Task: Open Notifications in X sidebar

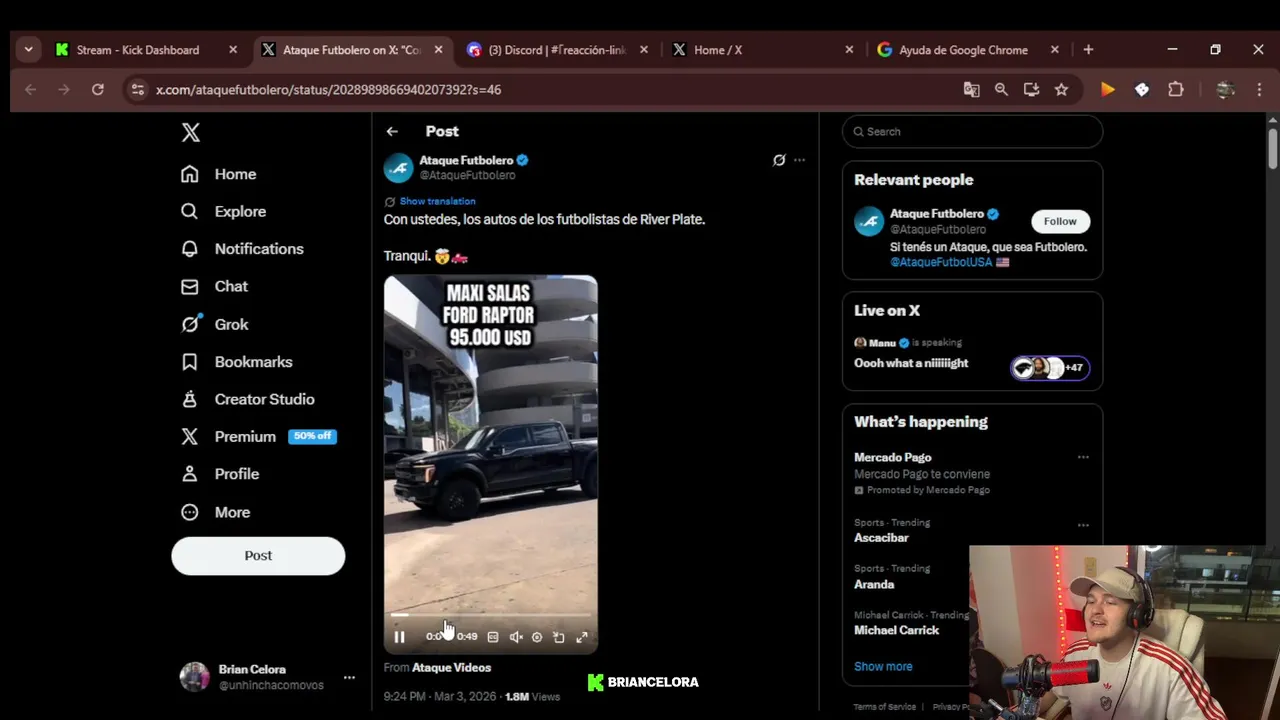Action: (x=241, y=249)
